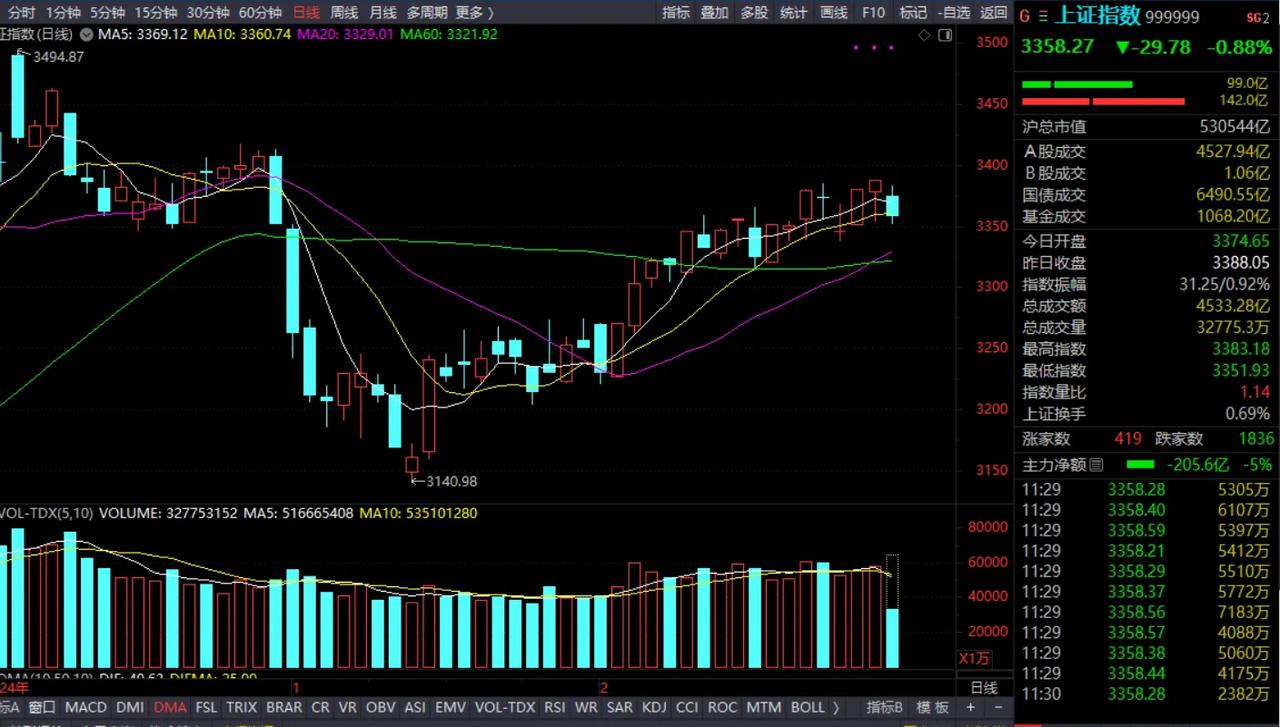Select the BOLL indicator tab

pos(808,707)
